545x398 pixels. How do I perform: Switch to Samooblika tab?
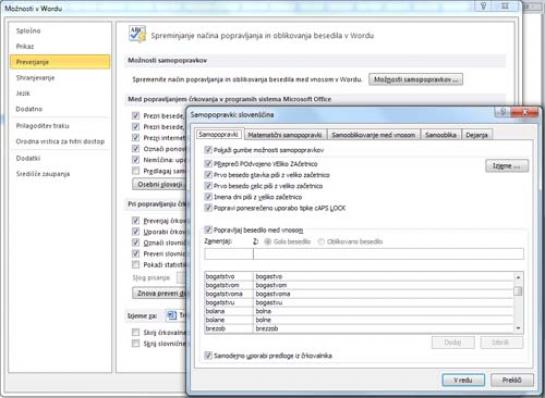tap(440, 135)
